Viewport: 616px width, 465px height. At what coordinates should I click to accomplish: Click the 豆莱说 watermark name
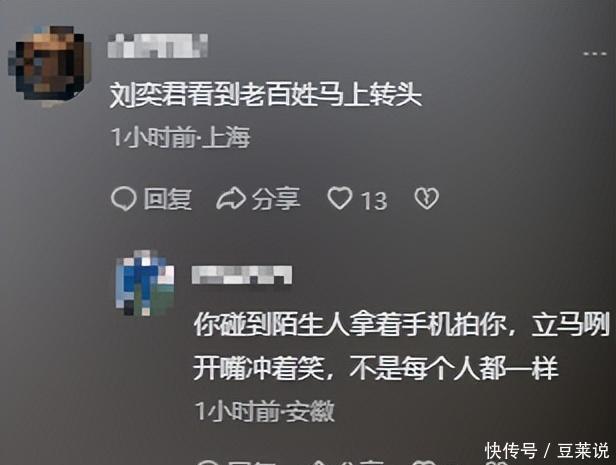(583, 450)
